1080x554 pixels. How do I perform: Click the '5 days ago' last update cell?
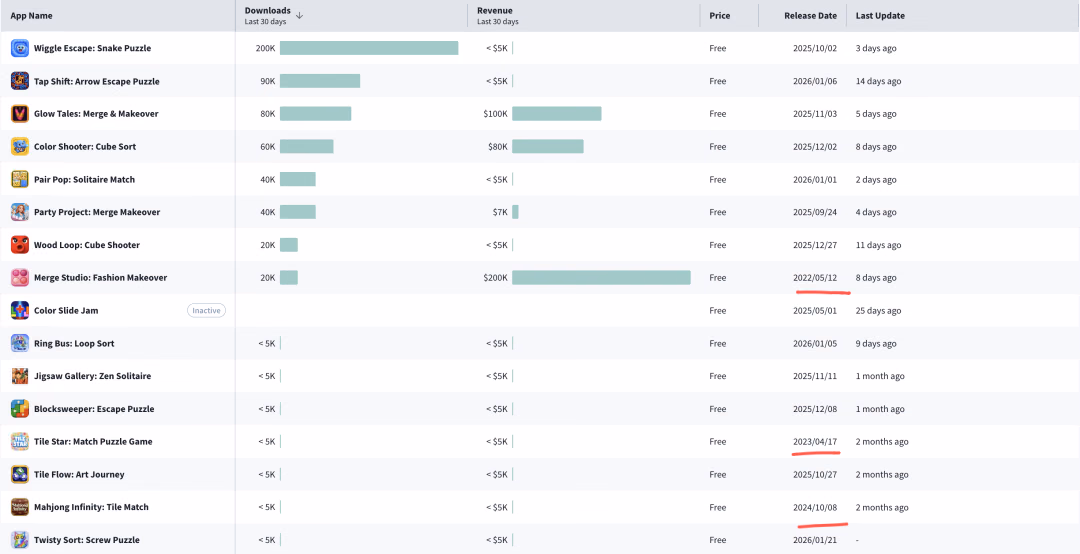click(876, 114)
